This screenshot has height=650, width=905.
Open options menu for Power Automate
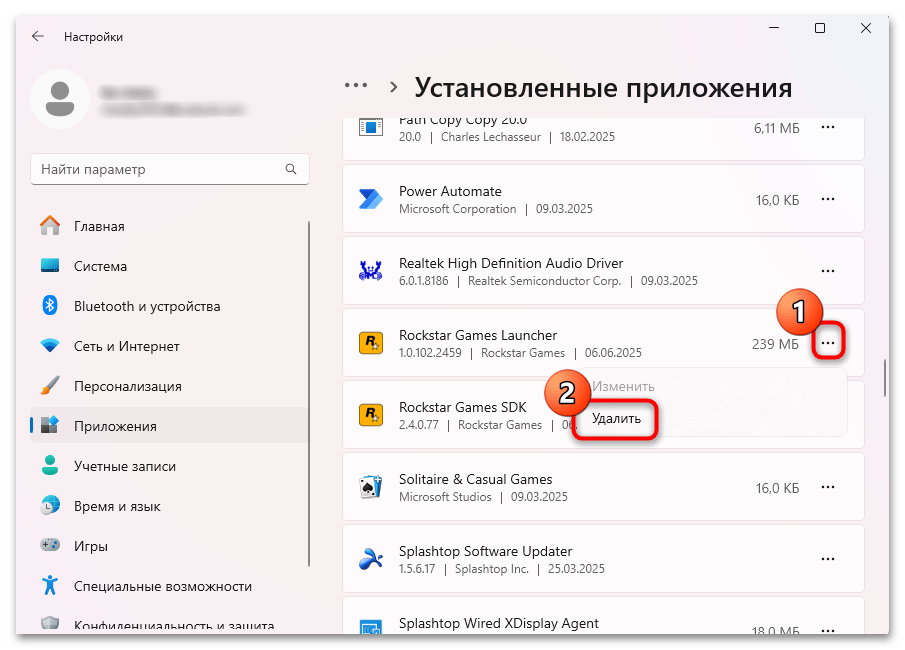[828, 199]
